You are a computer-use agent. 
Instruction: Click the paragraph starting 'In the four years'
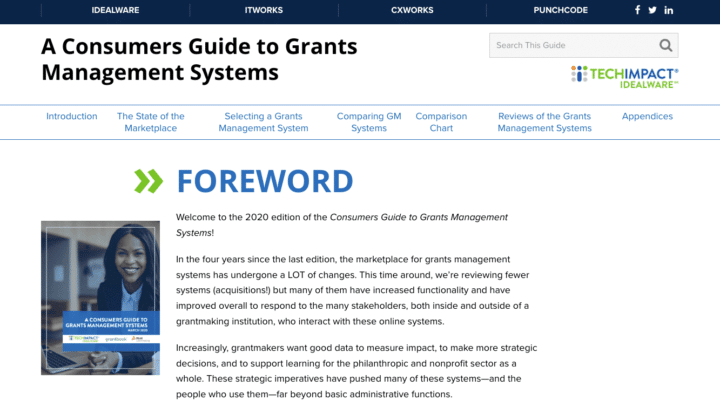(x=353, y=290)
